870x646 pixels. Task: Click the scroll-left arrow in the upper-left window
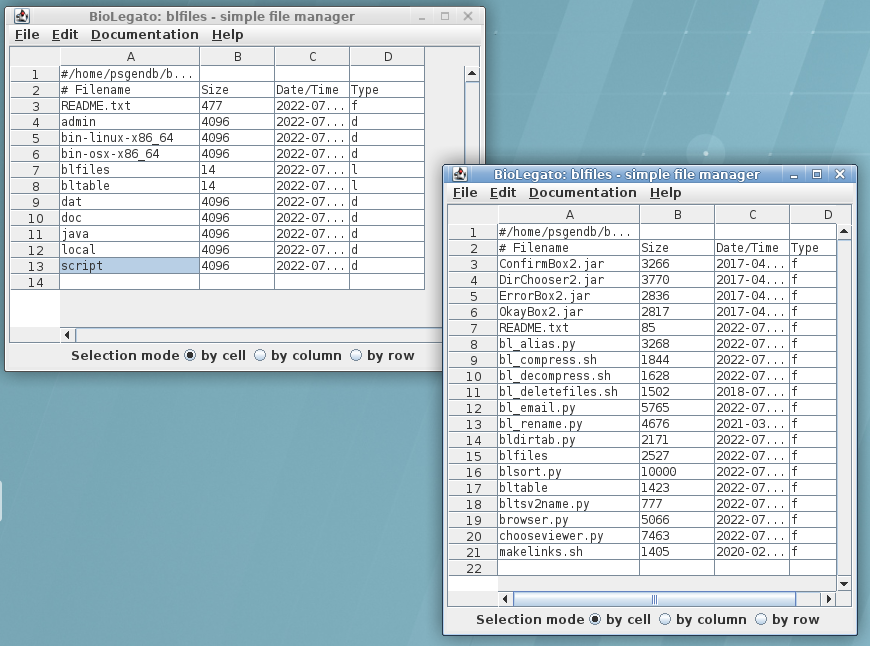(x=68, y=335)
